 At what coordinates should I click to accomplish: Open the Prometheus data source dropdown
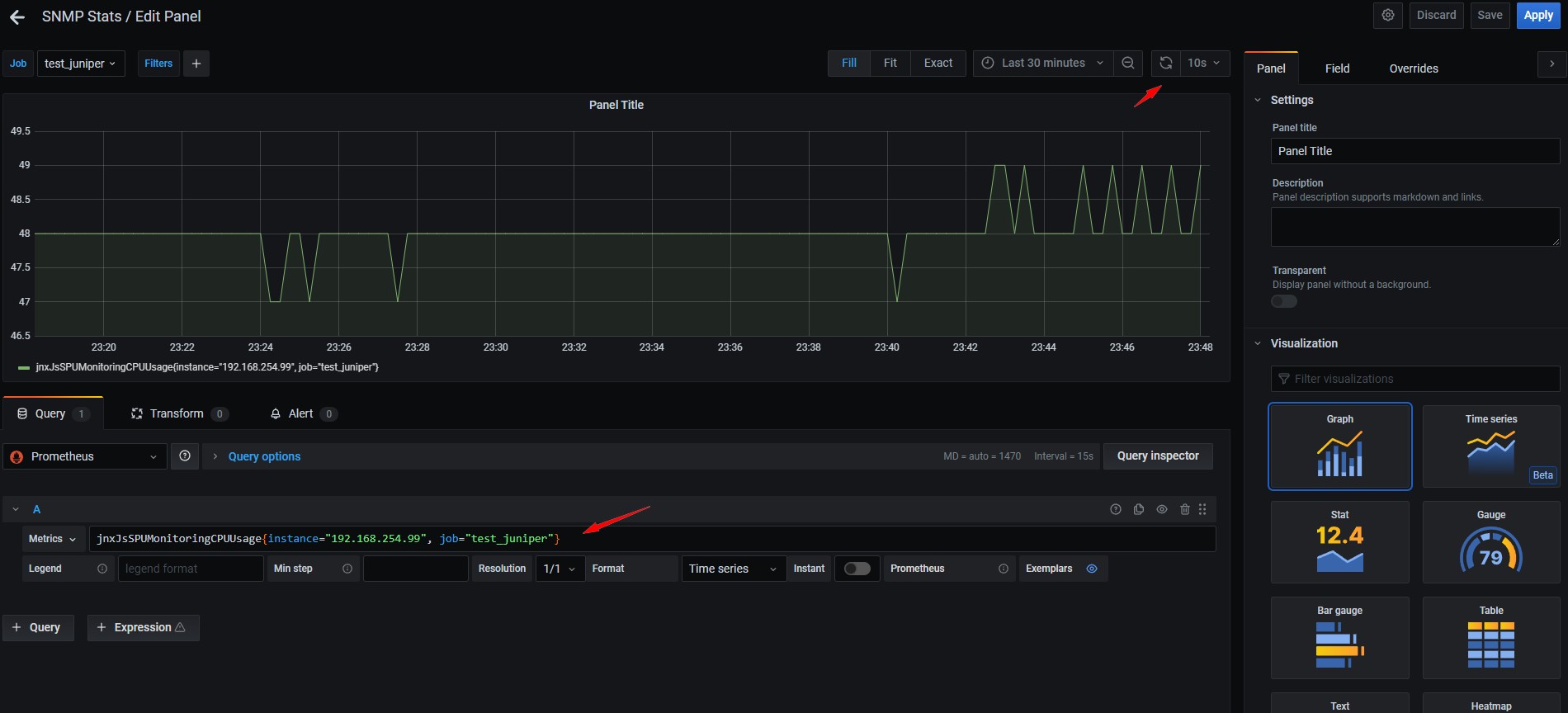click(86, 456)
